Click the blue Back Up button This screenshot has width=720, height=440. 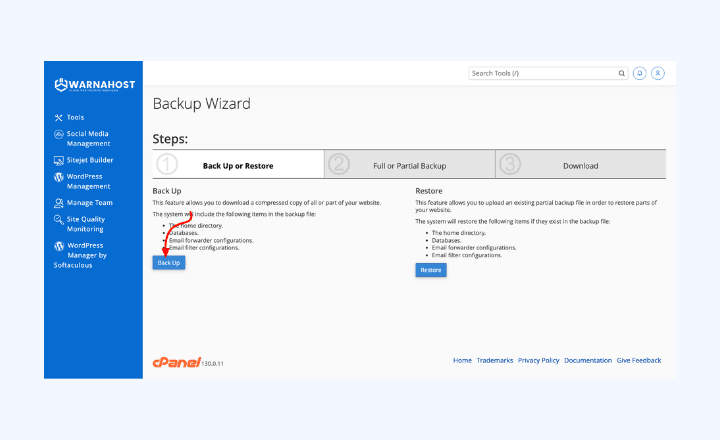tap(169, 263)
